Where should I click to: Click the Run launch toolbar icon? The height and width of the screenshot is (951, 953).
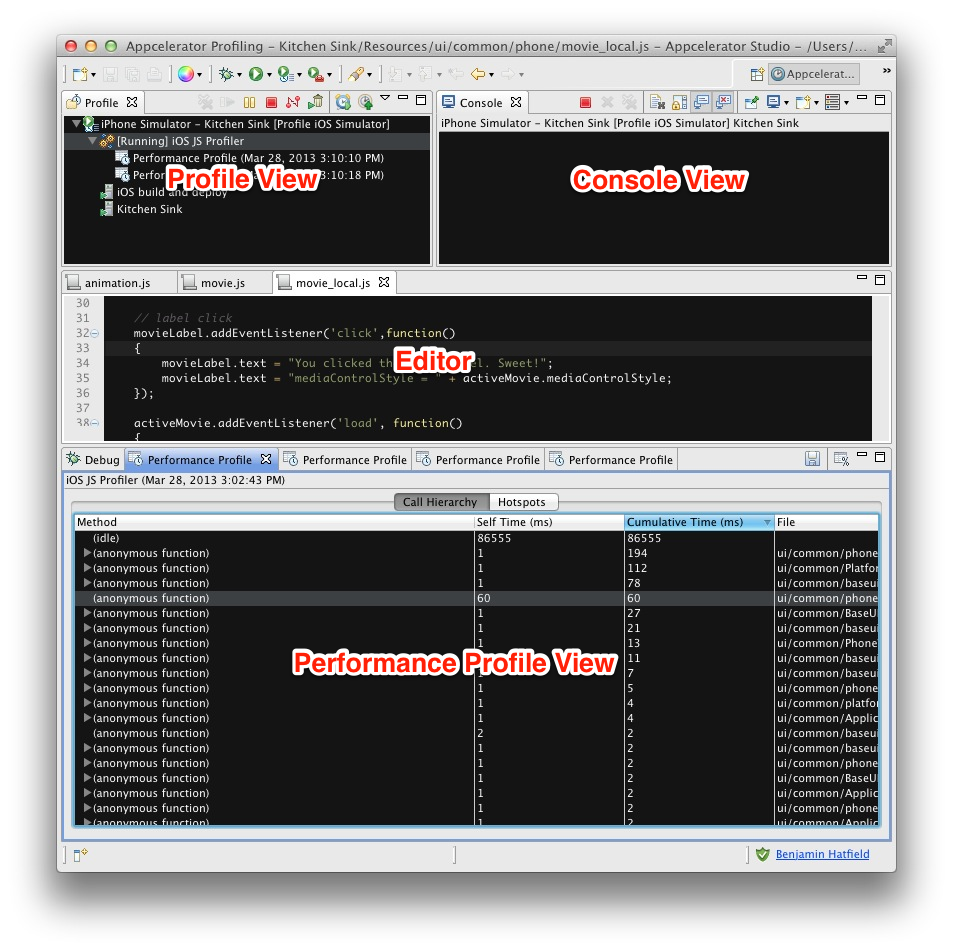click(x=256, y=74)
